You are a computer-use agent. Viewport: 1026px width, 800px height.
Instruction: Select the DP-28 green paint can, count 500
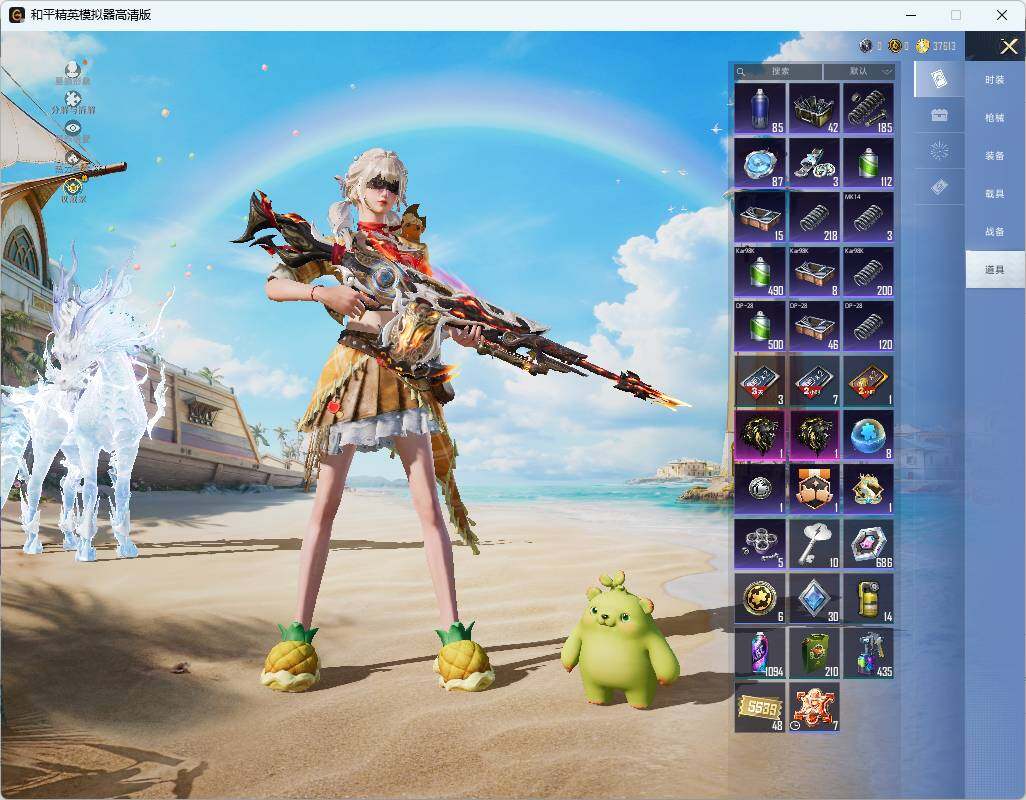point(760,326)
